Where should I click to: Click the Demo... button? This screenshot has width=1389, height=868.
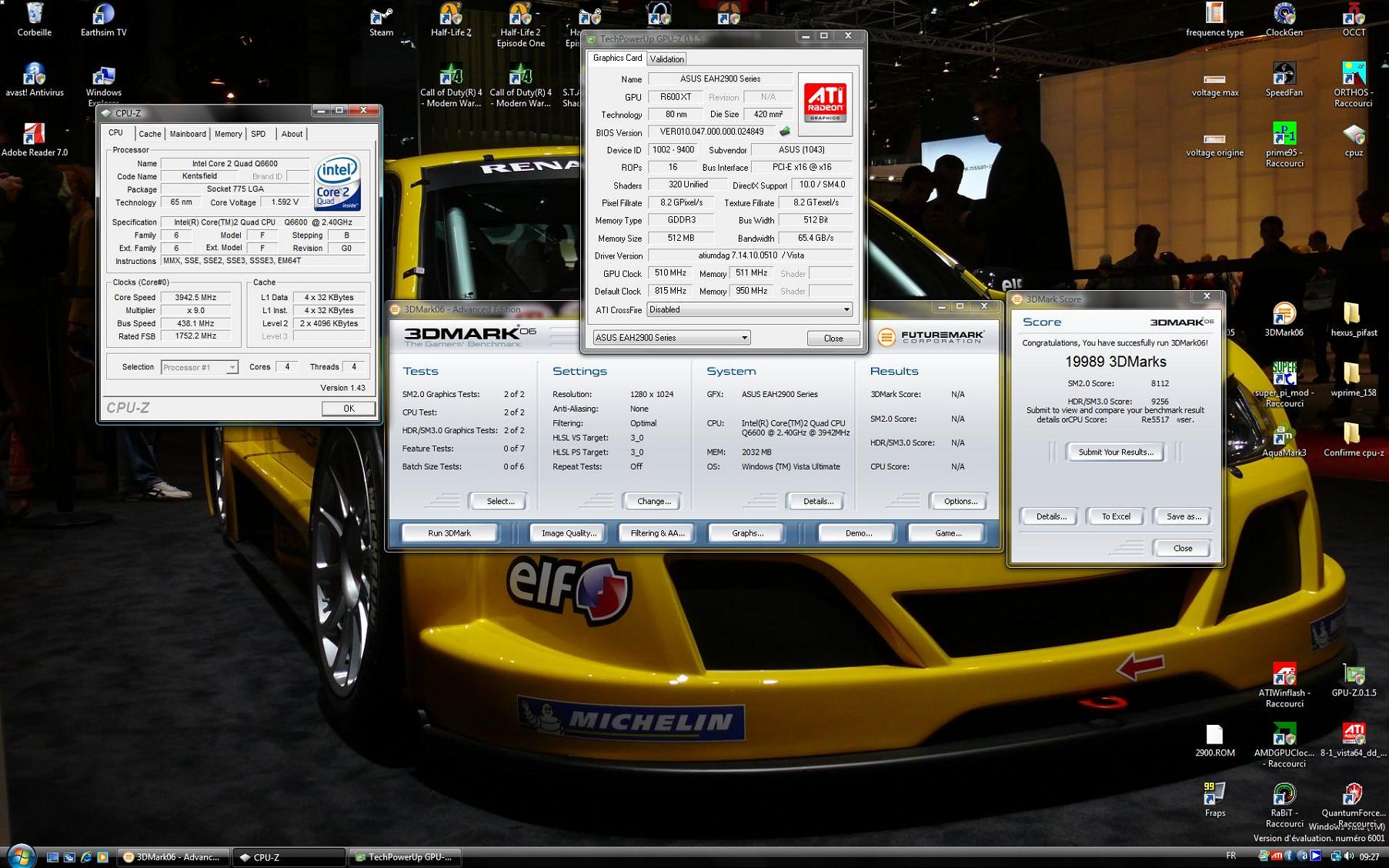tap(858, 533)
